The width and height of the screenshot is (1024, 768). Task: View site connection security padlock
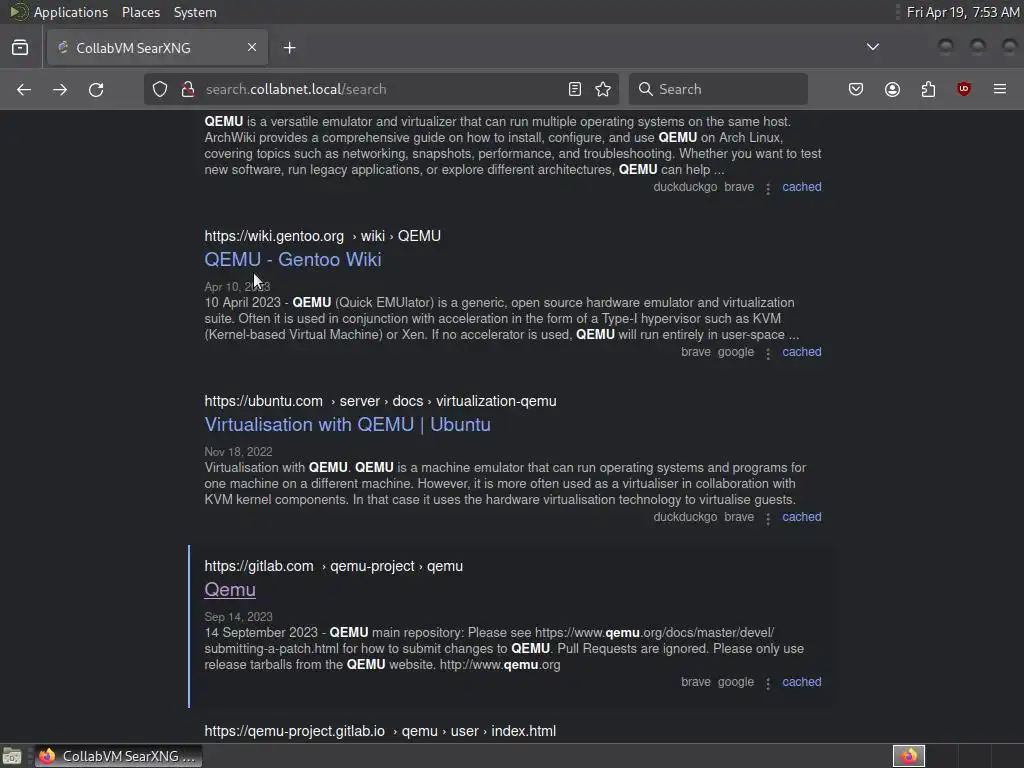coord(188,89)
